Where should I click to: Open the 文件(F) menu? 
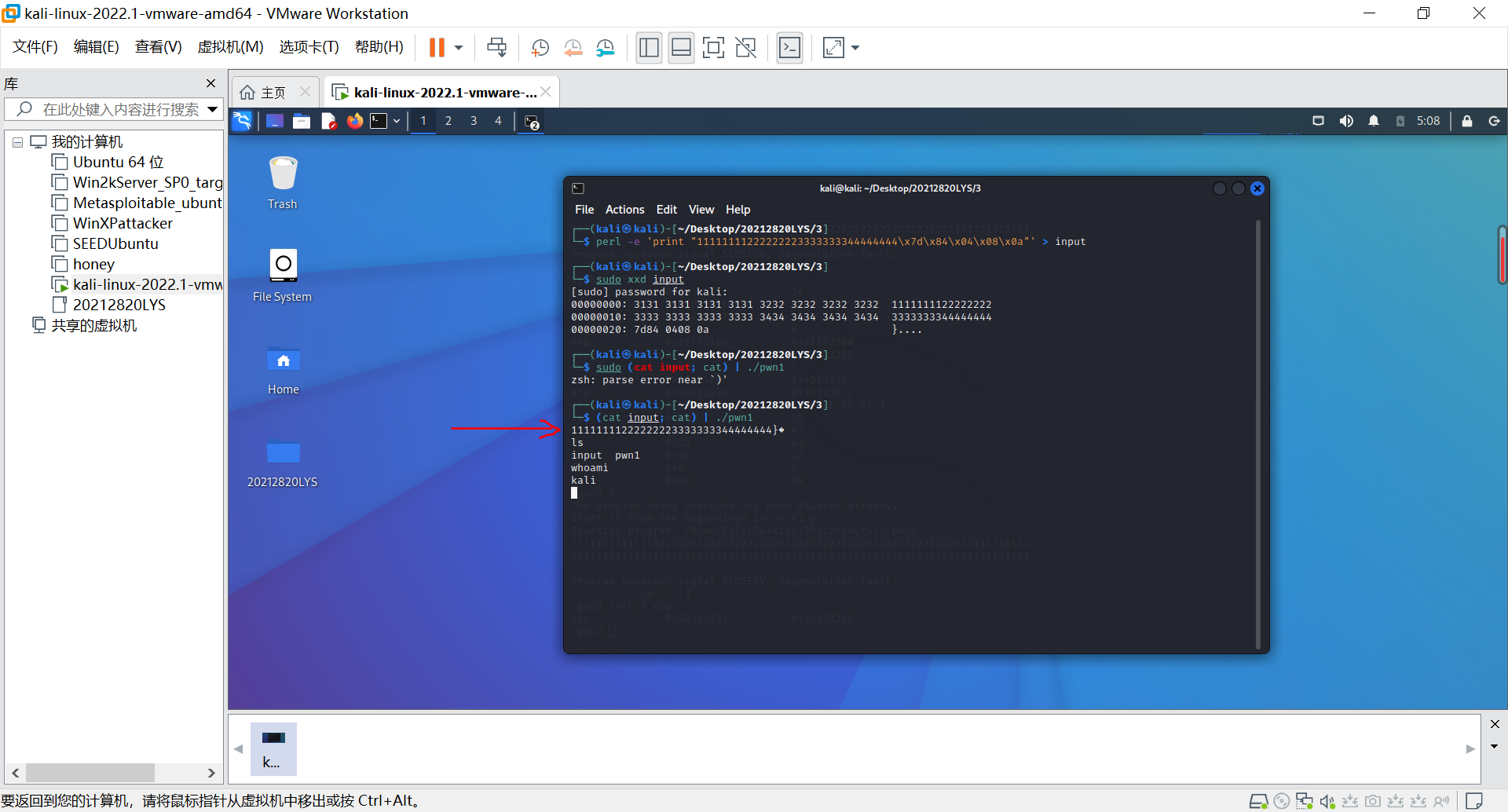(x=35, y=47)
